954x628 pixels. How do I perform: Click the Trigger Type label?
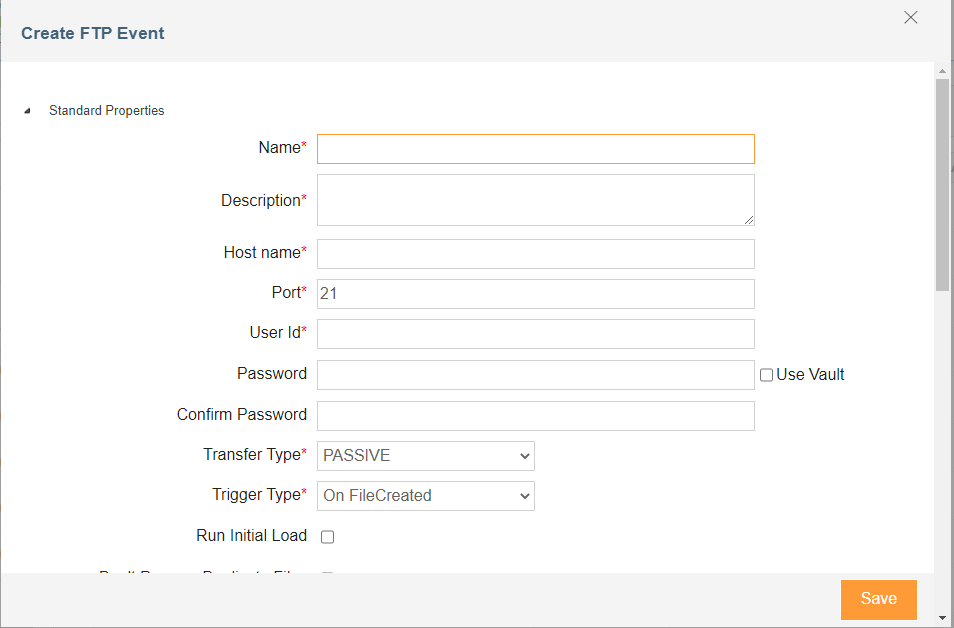pyautogui.click(x=259, y=495)
